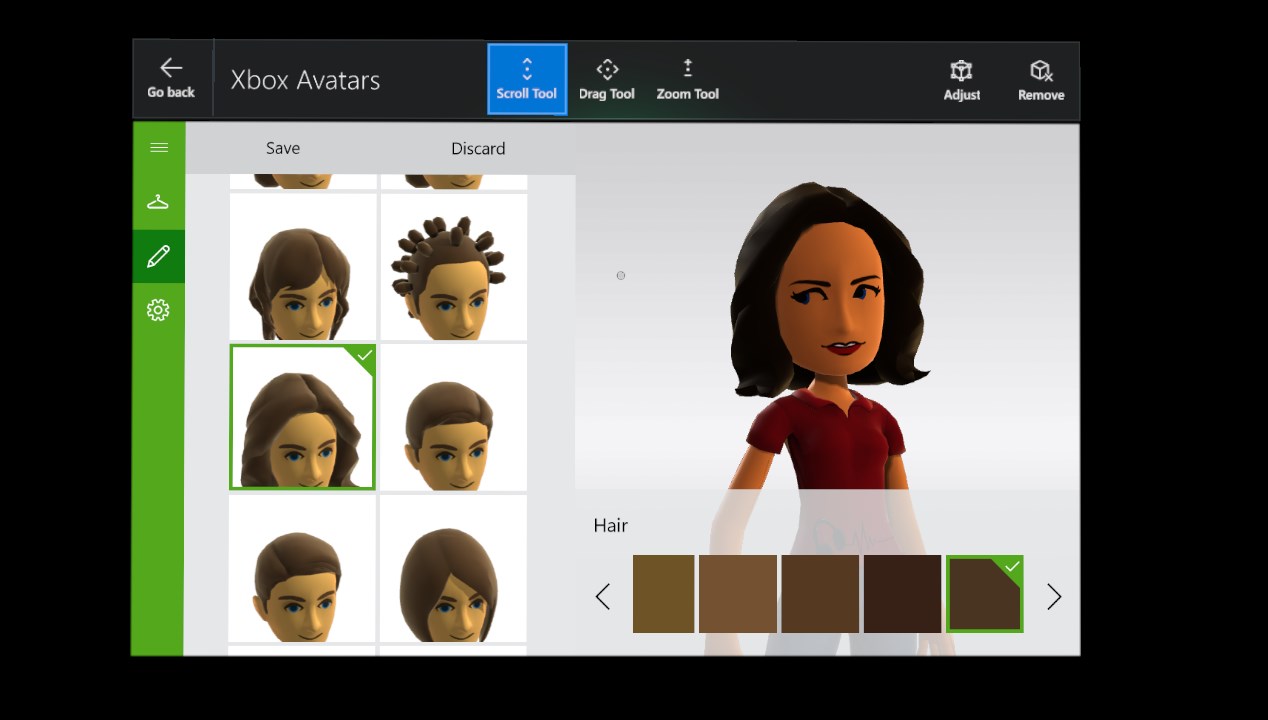The width and height of the screenshot is (1268, 720).
Task: Select the Scroll Tool
Action: (x=527, y=79)
